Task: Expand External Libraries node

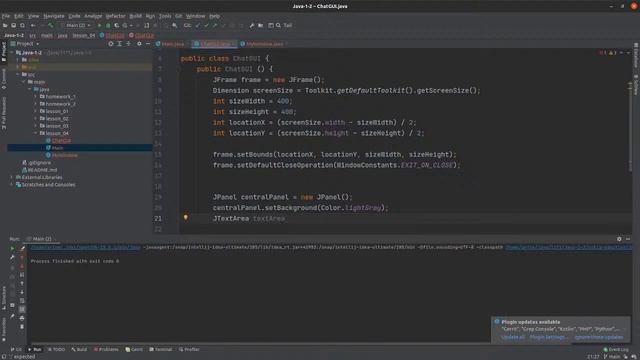Action: pyautogui.click(x=12, y=177)
